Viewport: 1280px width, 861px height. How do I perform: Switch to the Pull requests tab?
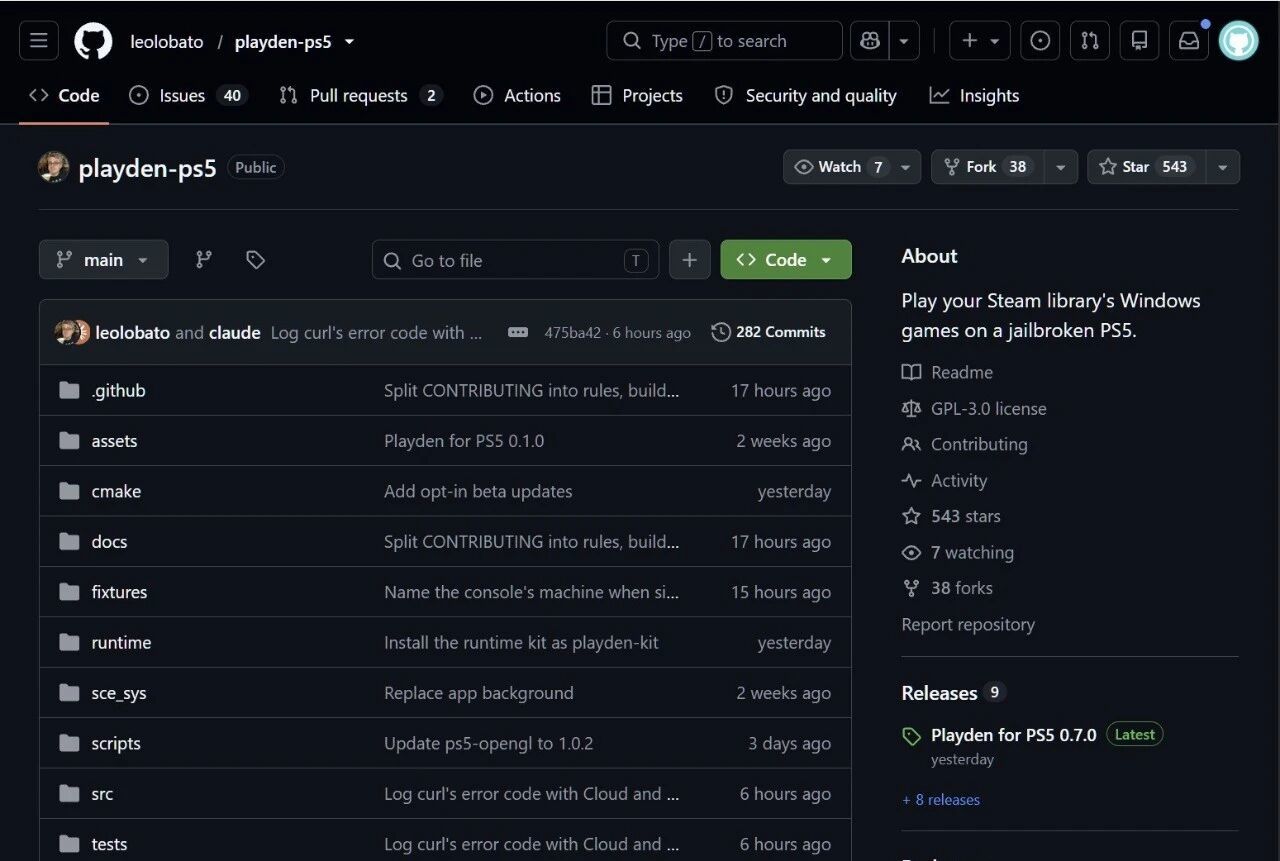360,96
